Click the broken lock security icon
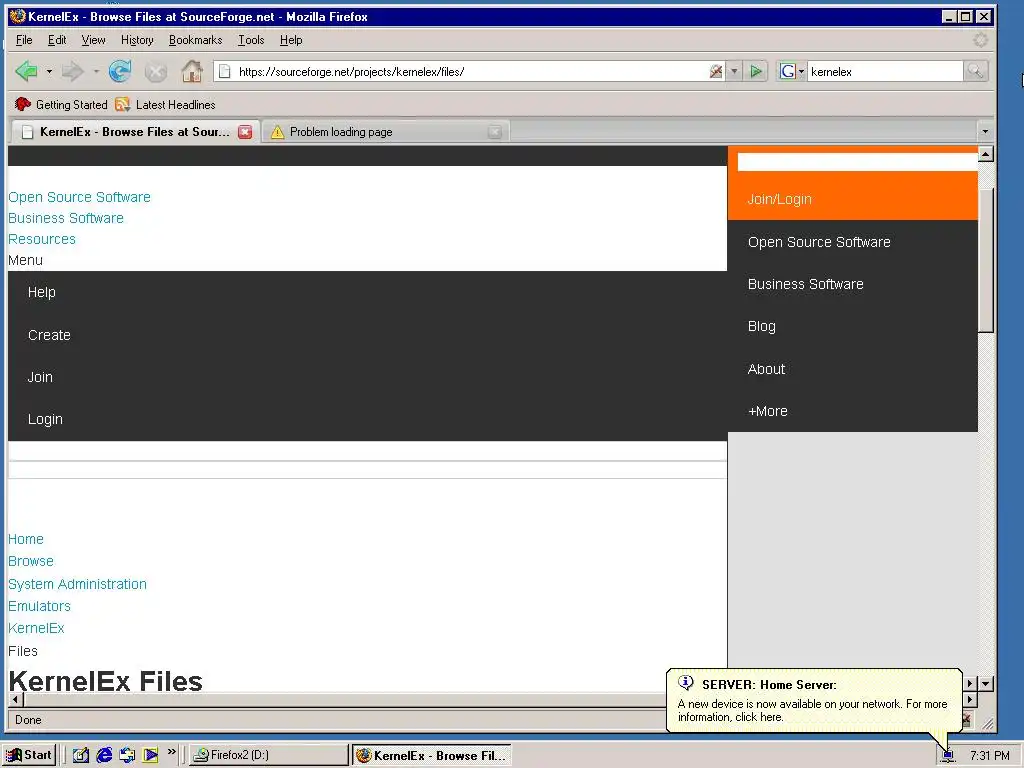This screenshot has width=1024, height=768. pos(716,71)
